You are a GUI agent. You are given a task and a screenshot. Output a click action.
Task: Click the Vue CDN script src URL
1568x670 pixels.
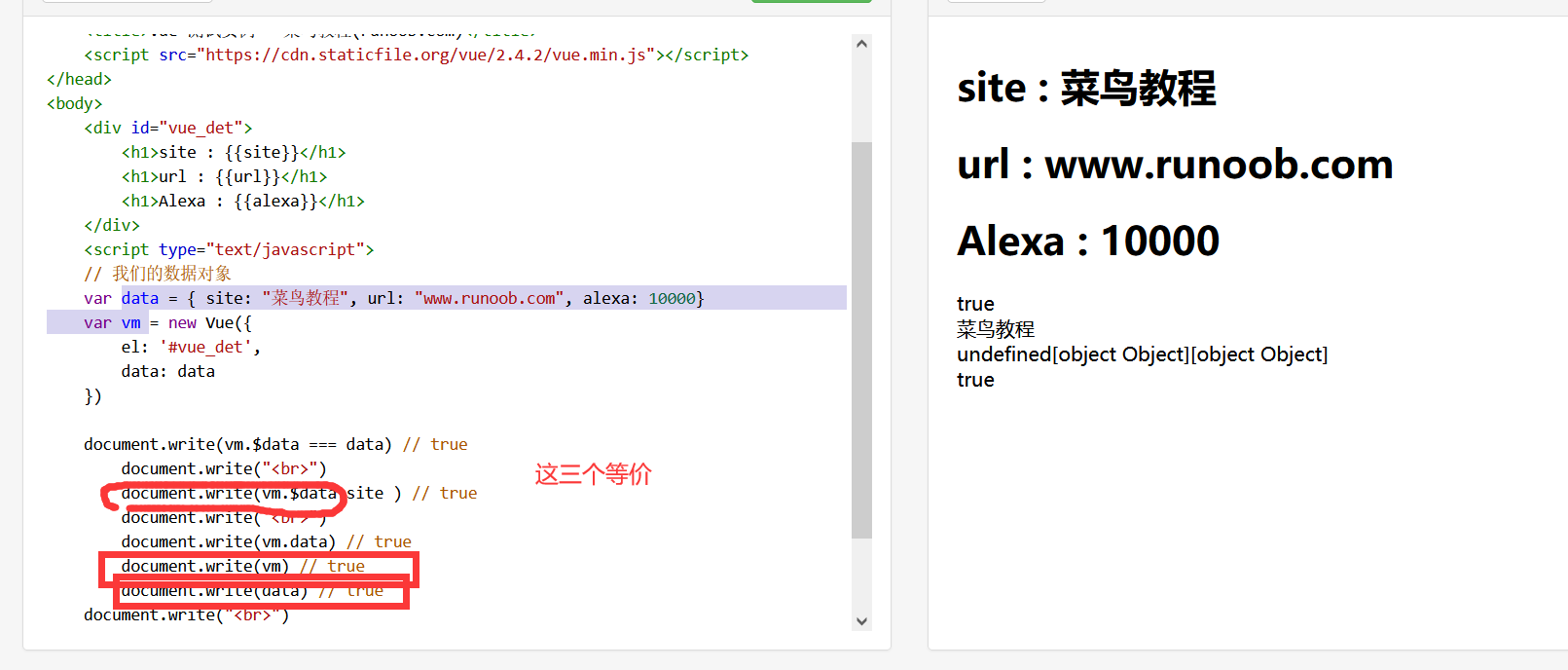click(x=425, y=55)
